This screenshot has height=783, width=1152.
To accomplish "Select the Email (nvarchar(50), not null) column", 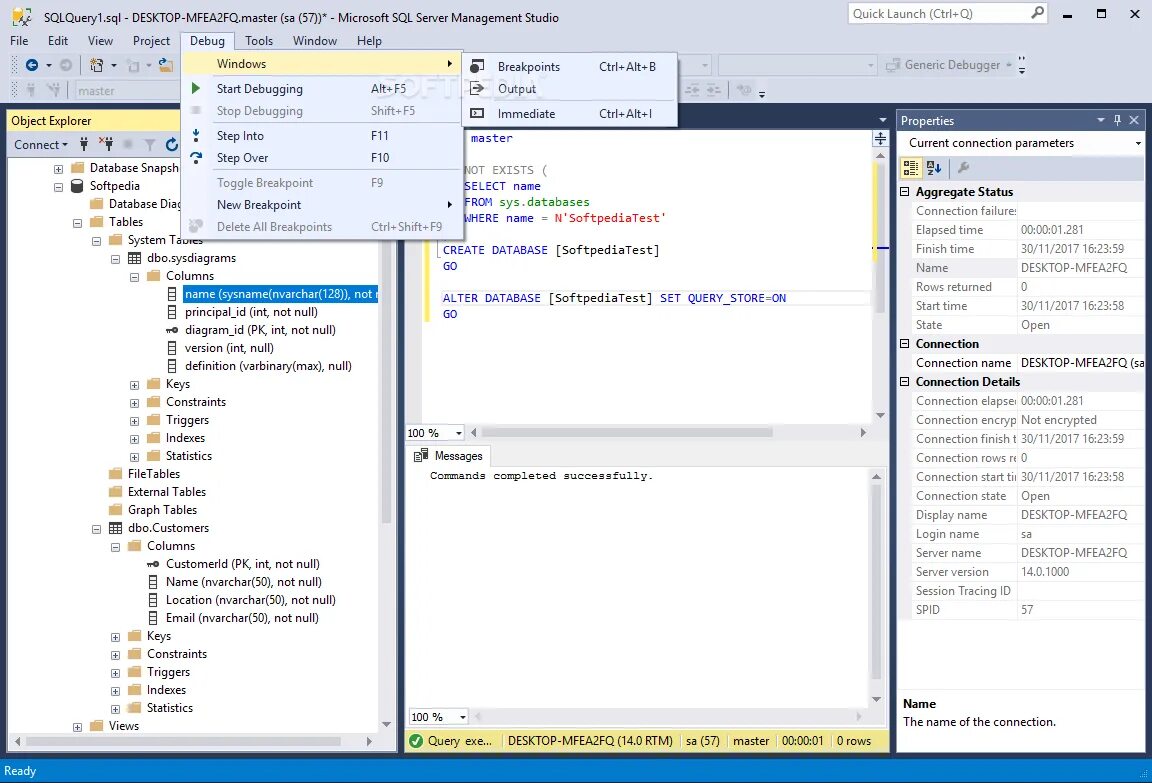I will click(x=242, y=618).
